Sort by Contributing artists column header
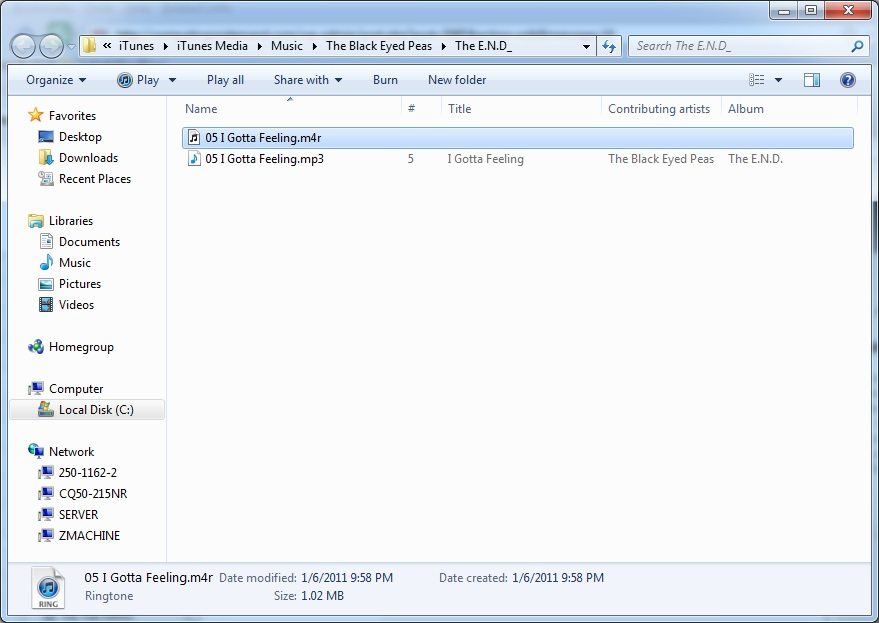 tap(661, 109)
